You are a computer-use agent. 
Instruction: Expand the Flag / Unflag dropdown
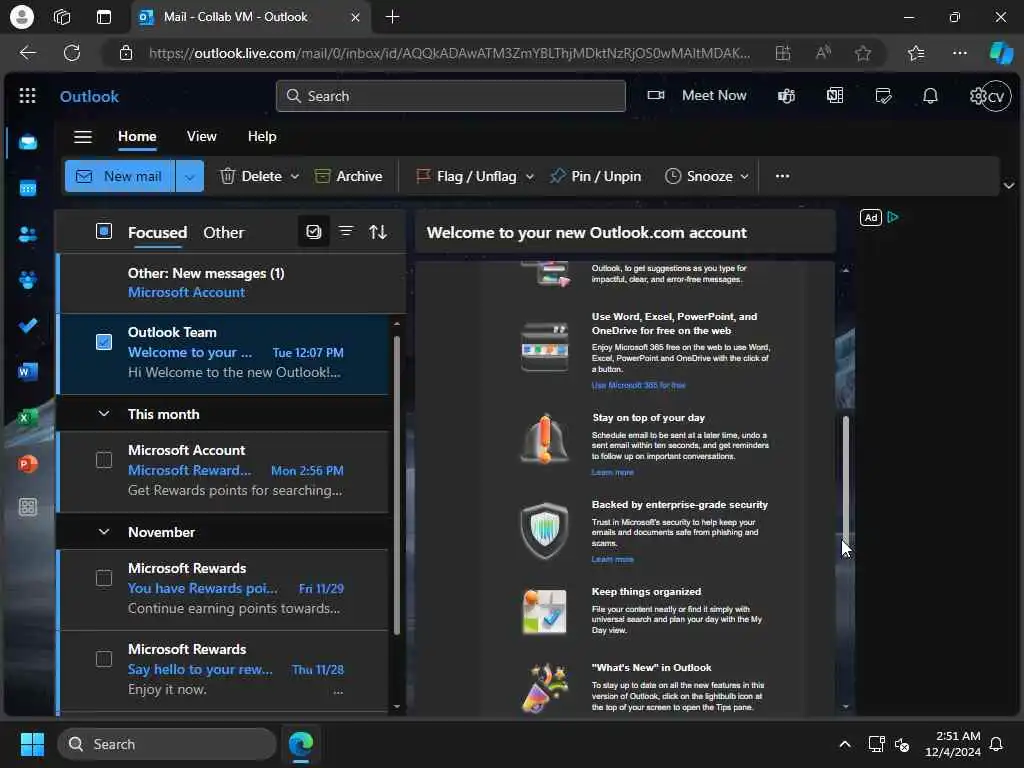coord(530,176)
